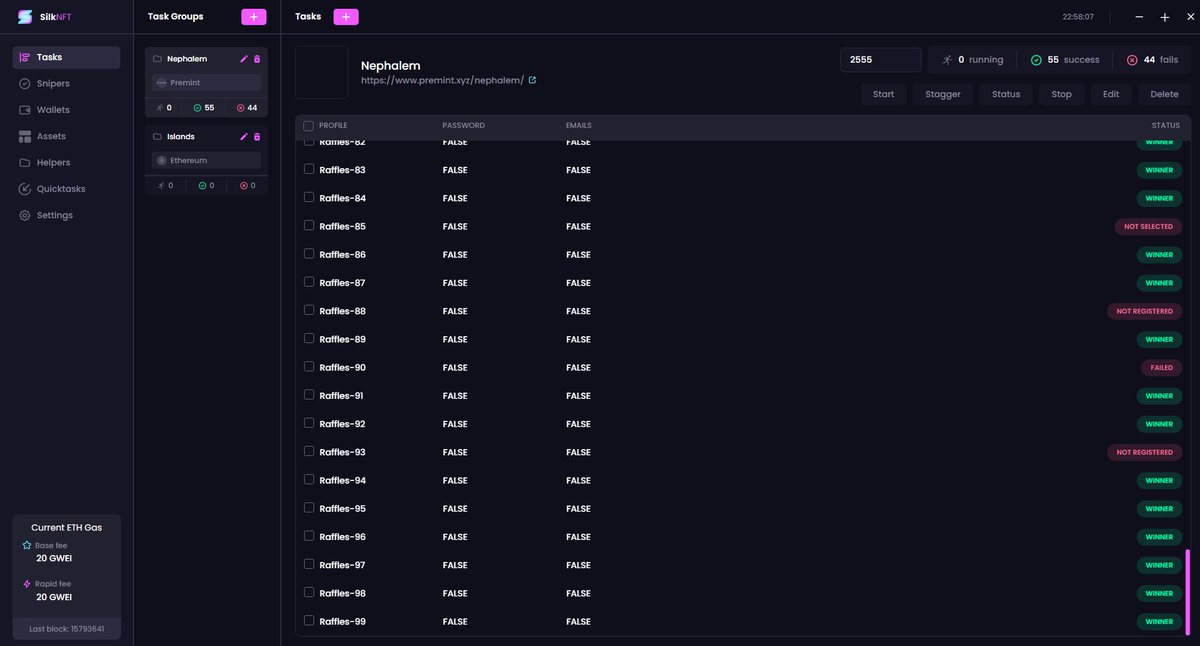Click the quantity field showing 2555
Viewport: 1200px width, 646px height.
(x=880, y=59)
